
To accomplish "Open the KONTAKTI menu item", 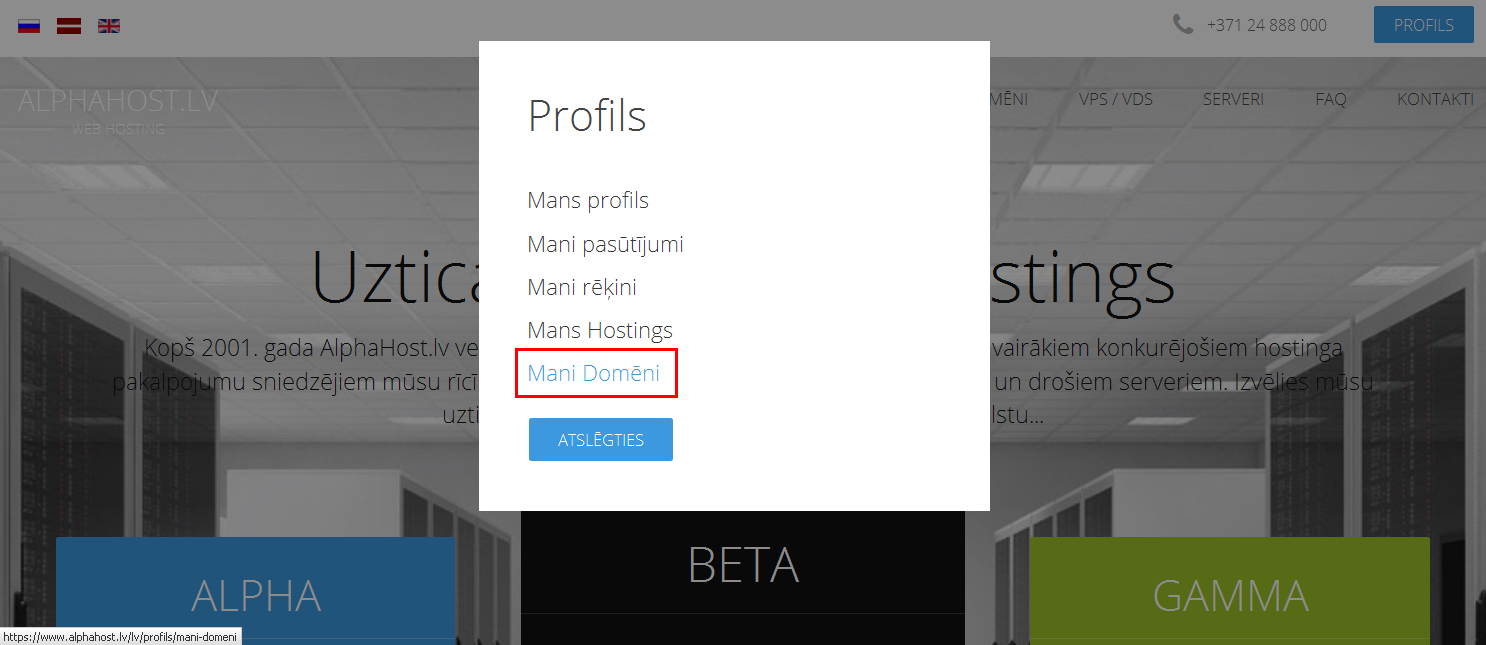I will [x=1435, y=99].
